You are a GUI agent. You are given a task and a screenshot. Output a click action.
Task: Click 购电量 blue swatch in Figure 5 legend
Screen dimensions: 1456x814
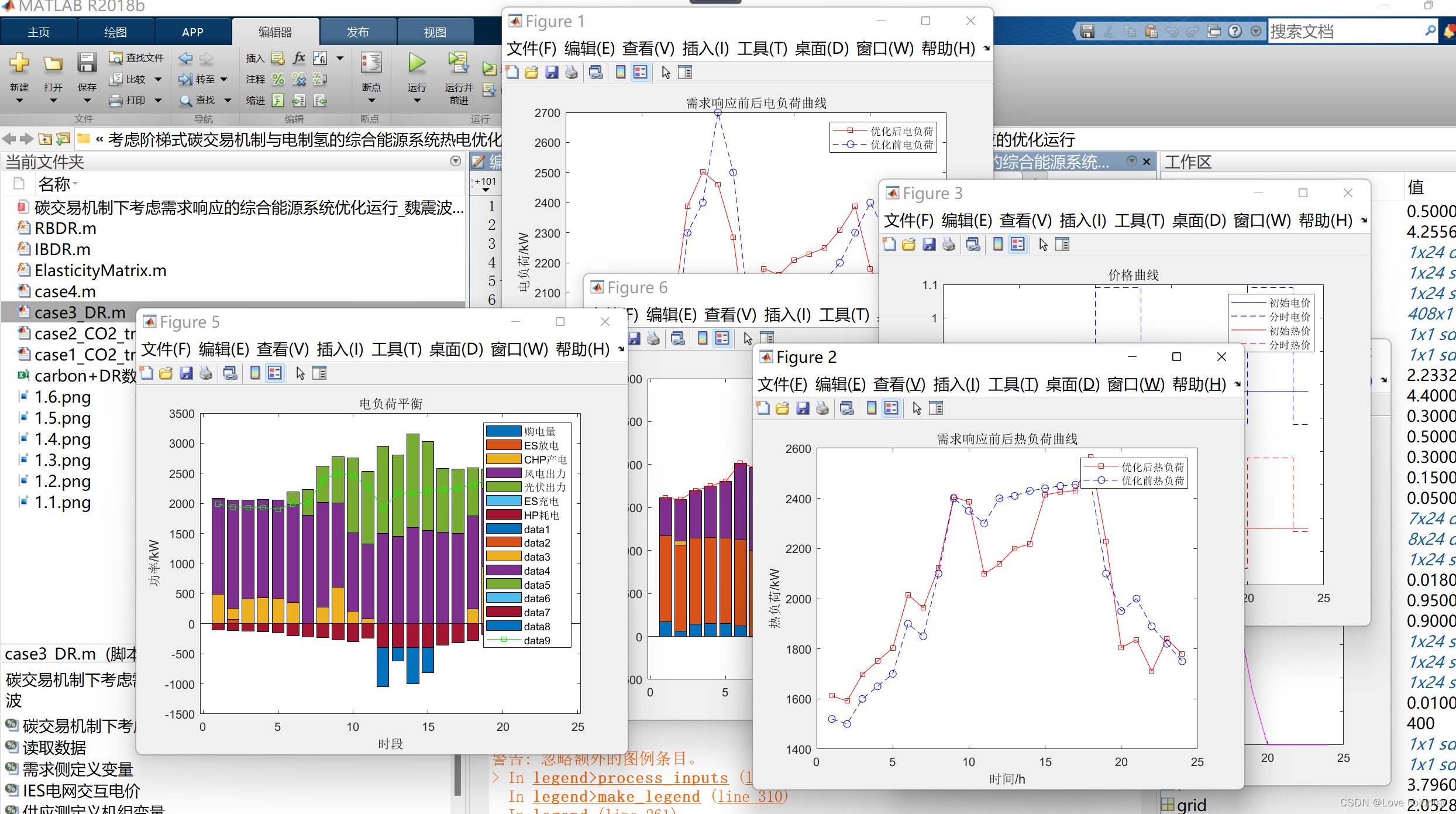[503, 431]
